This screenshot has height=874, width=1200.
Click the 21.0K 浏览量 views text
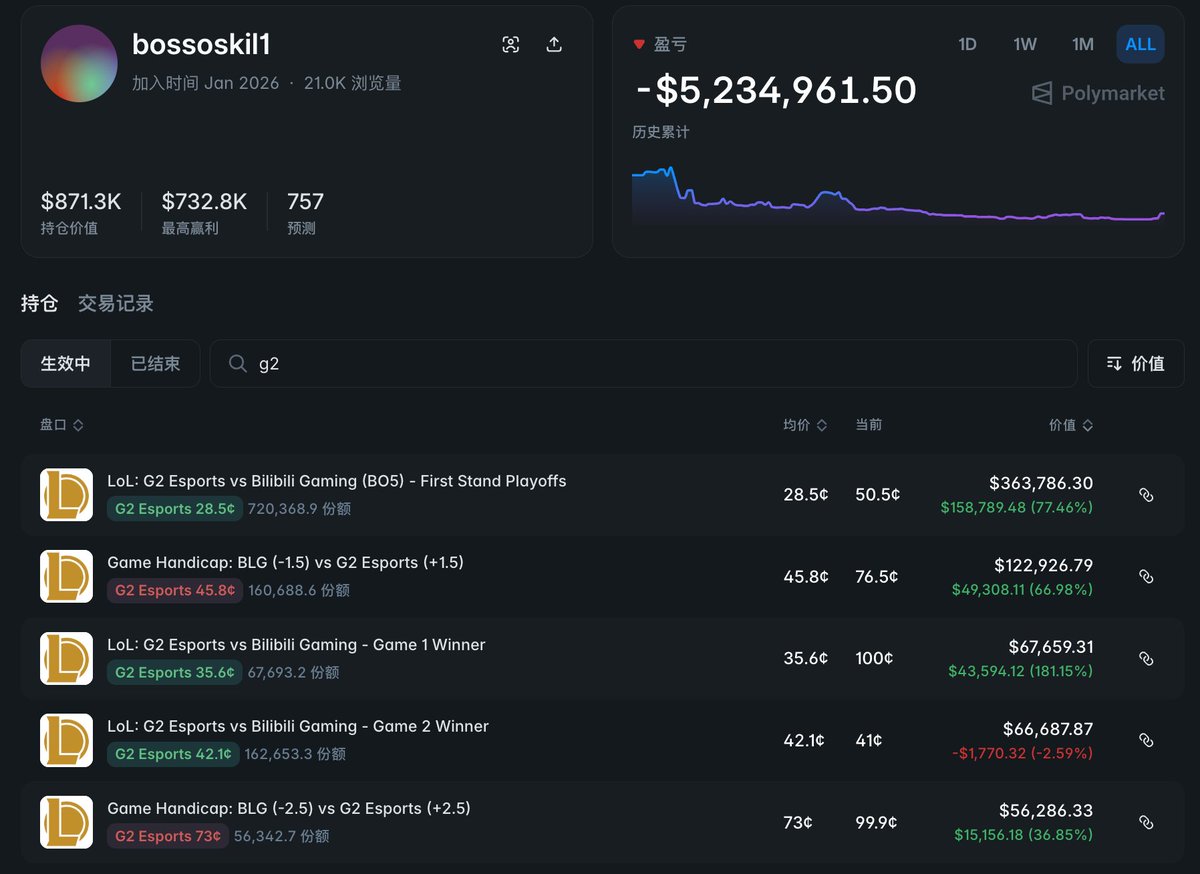click(353, 83)
